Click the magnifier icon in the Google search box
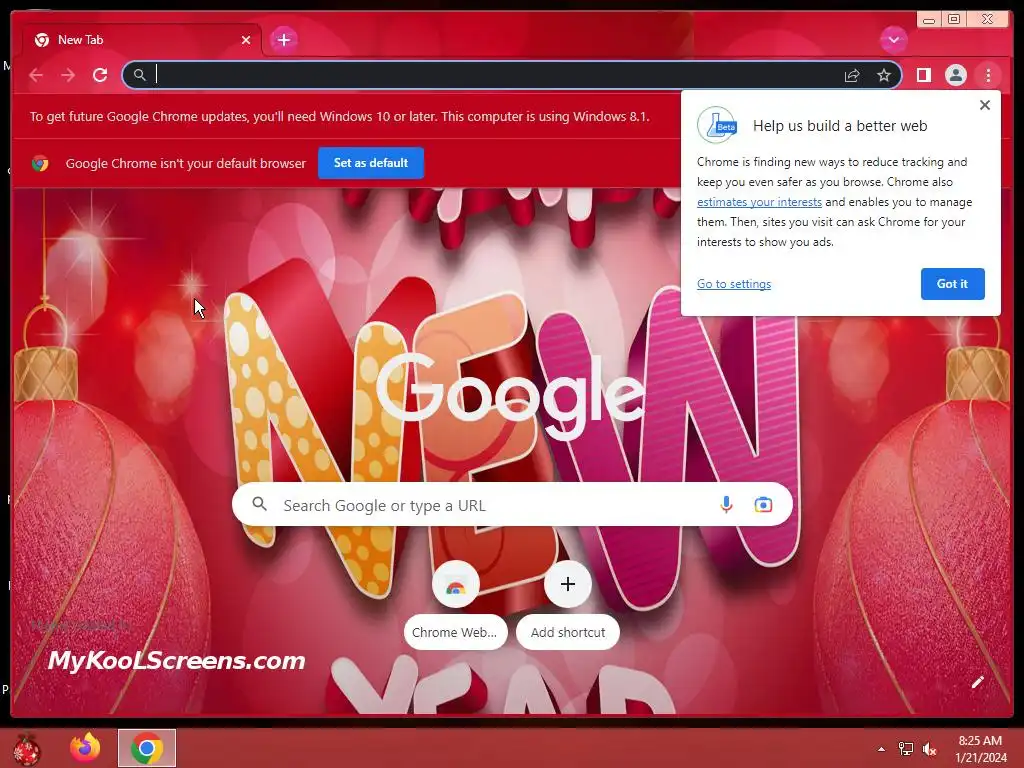The width and height of the screenshot is (1024, 768). pyautogui.click(x=259, y=504)
